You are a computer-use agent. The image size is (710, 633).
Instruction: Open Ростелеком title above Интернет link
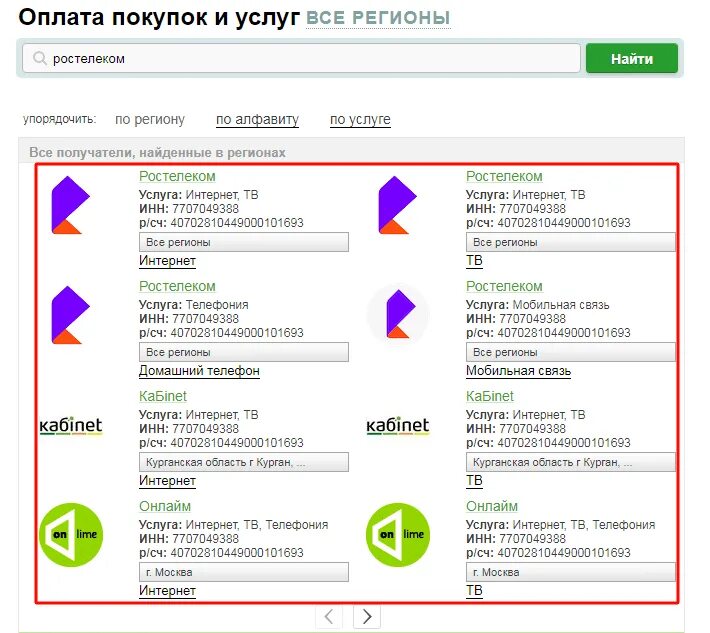pos(177,176)
